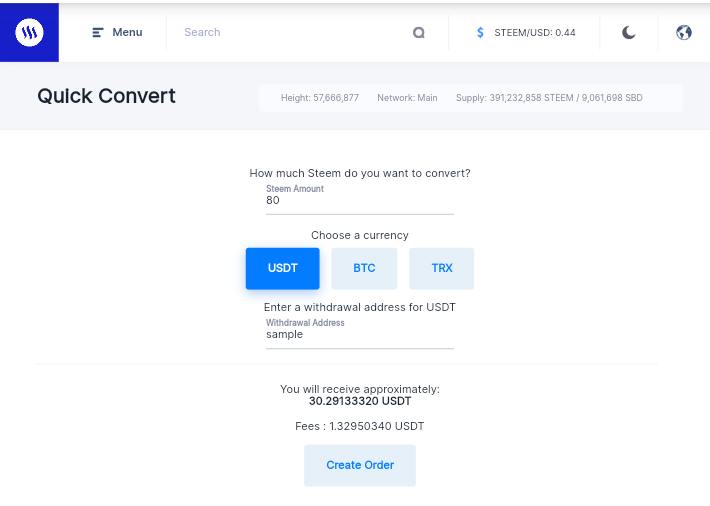This screenshot has width=710, height=506.
Task: Open the Menu hamburger icon
Action: click(98, 33)
